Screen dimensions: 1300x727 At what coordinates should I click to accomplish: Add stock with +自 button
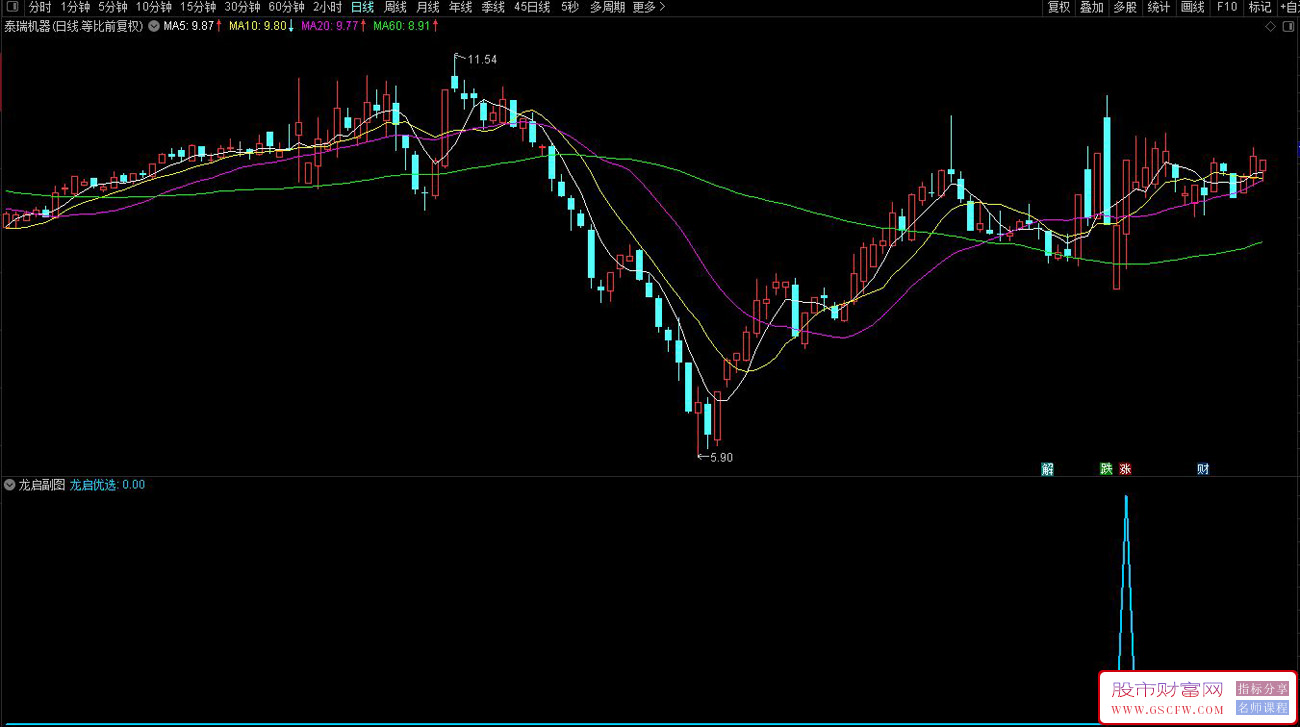[1289, 7]
